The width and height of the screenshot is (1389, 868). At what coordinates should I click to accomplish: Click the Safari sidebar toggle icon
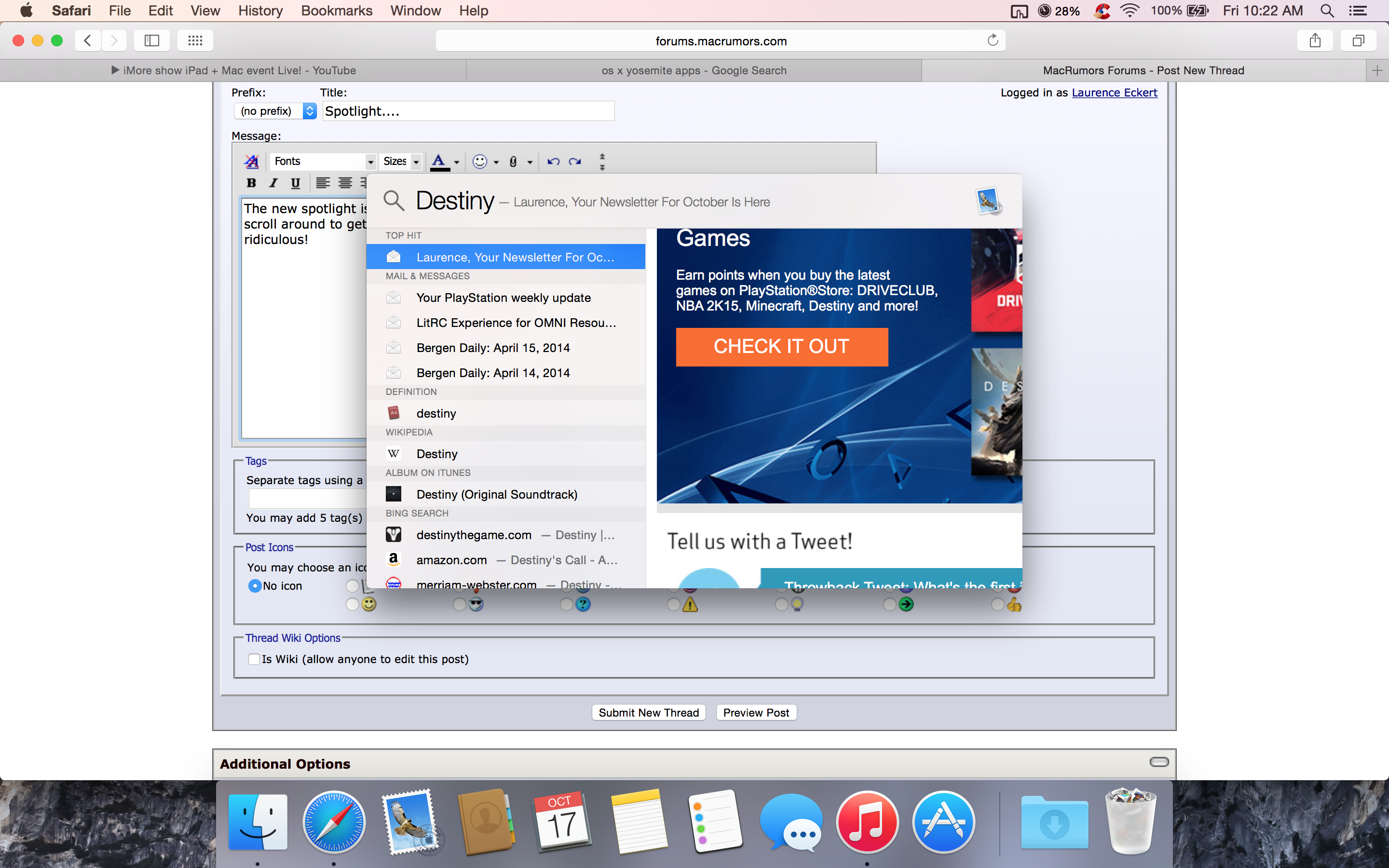point(151,40)
